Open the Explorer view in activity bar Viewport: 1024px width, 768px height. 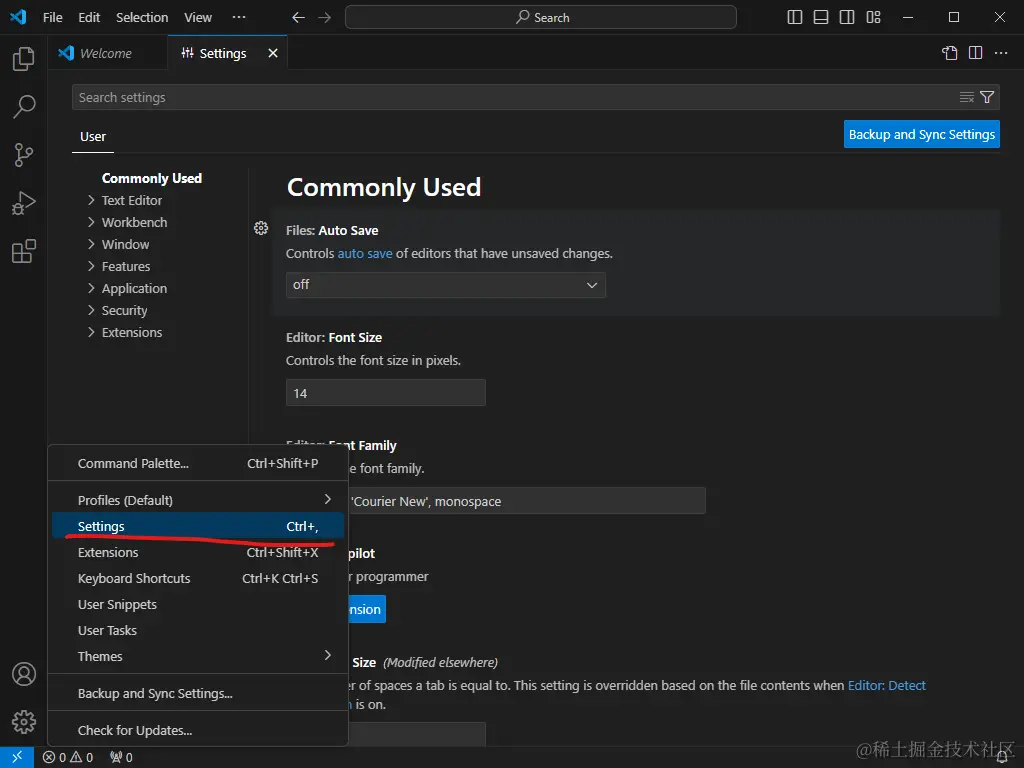[x=24, y=59]
